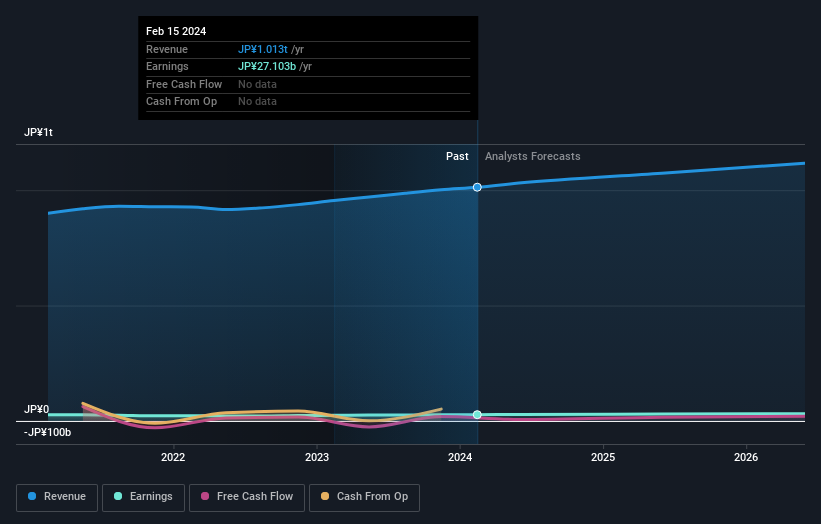Toggle the Revenue legend series
This screenshot has height=524, width=821.
tap(57, 497)
